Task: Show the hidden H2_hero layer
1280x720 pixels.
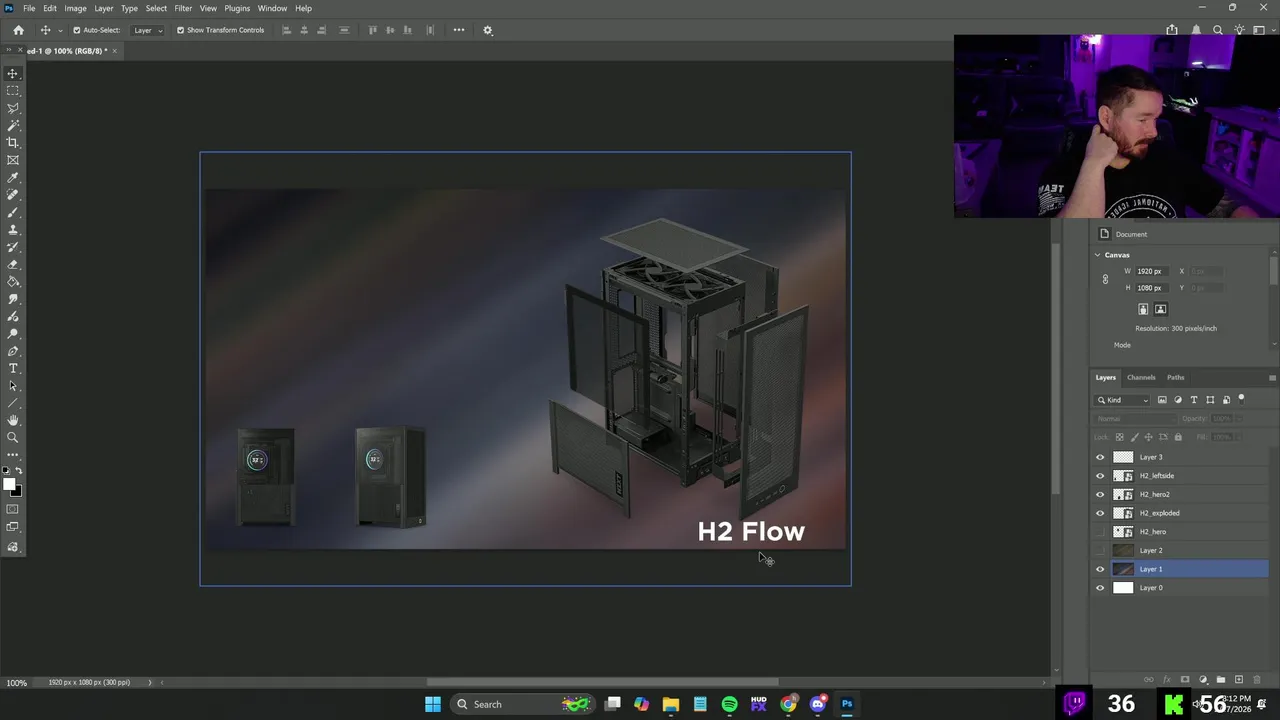Action: 1101,532
